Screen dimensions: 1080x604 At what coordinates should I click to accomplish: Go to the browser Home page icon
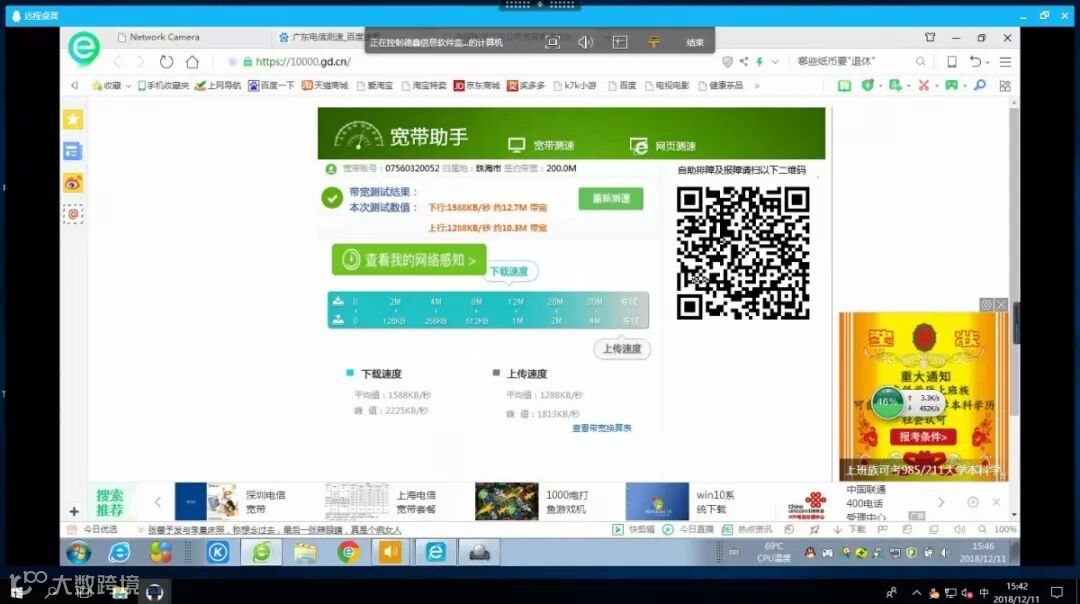(192, 61)
